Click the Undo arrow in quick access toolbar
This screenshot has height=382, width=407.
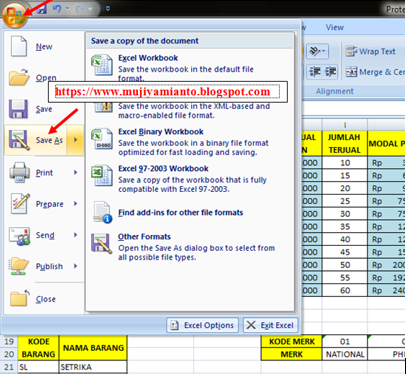57,9
